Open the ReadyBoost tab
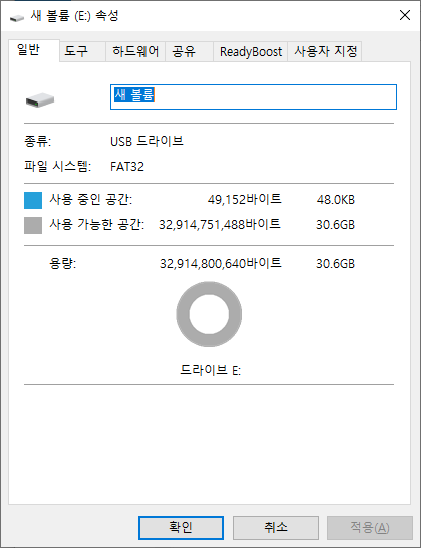Image resolution: width=421 pixels, height=548 pixels. pos(251,52)
